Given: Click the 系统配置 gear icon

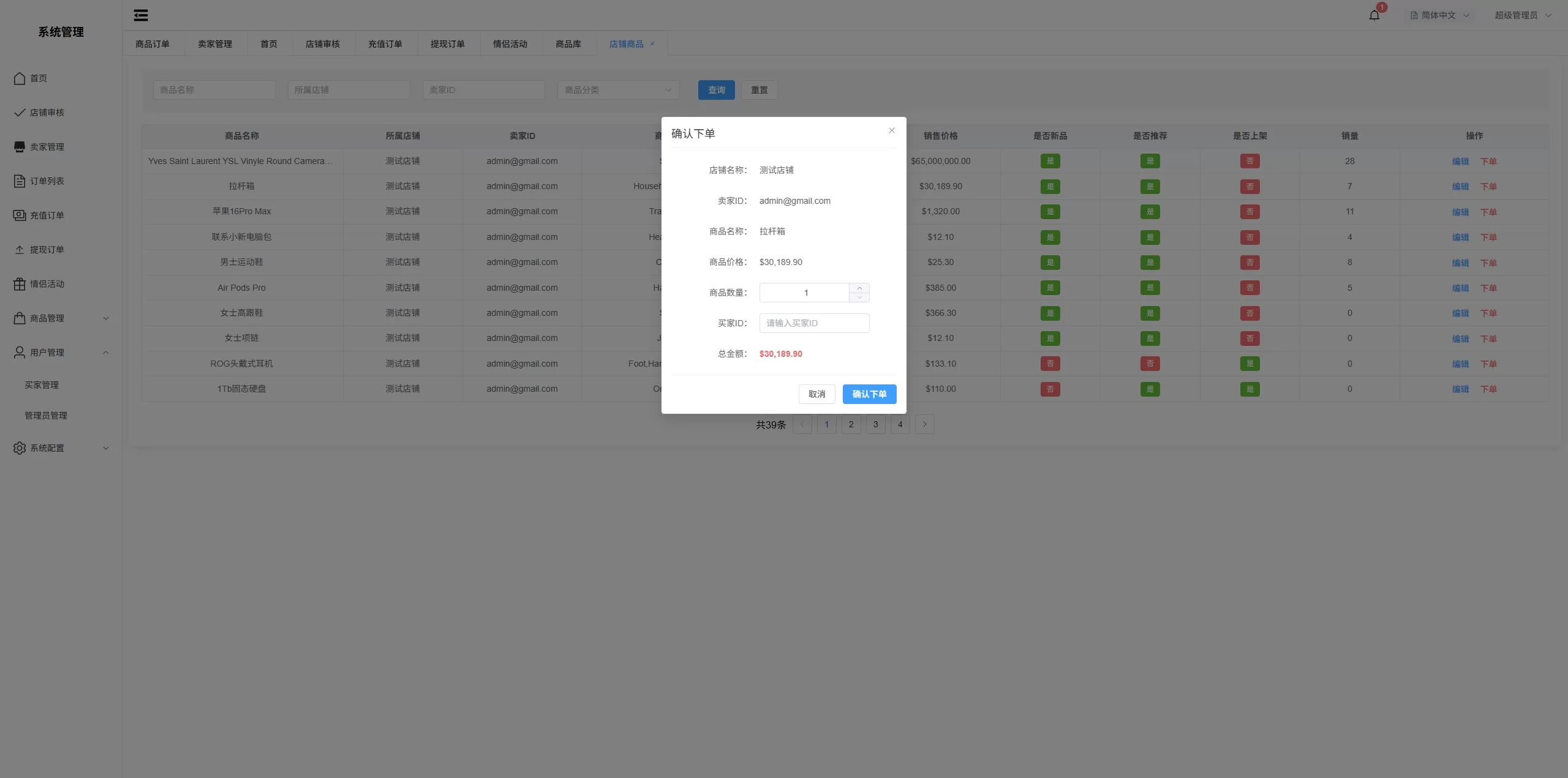Looking at the screenshot, I should (20, 448).
